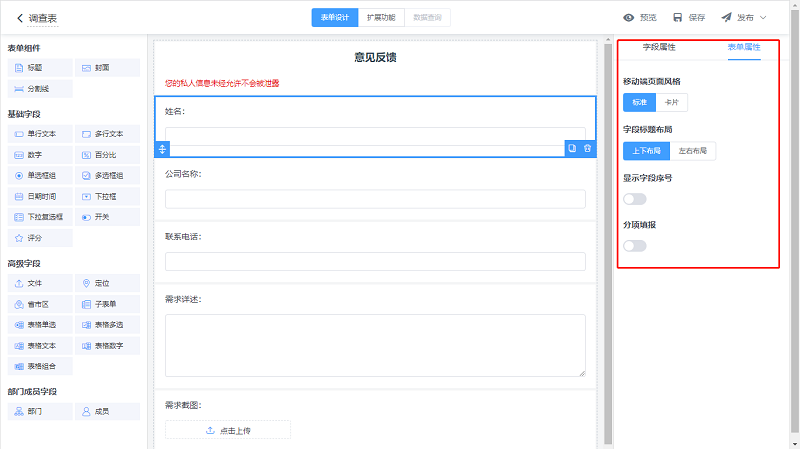Image resolution: width=800 pixels, height=449 pixels.
Task: Click the 点击上传 upload button
Action: pos(228,430)
